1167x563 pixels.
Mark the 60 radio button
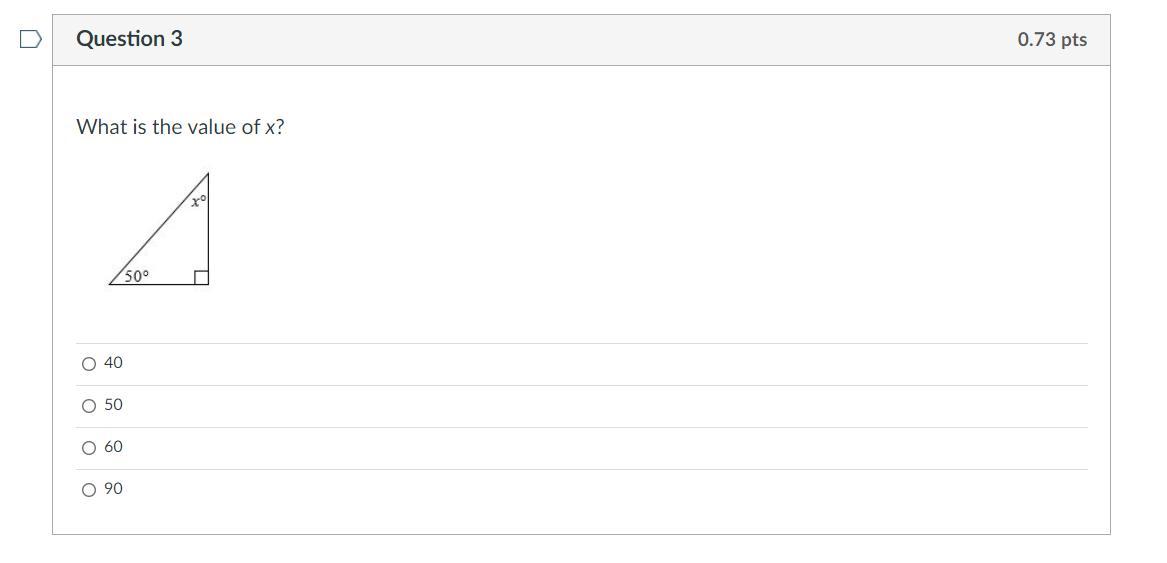tap(90, 448)
